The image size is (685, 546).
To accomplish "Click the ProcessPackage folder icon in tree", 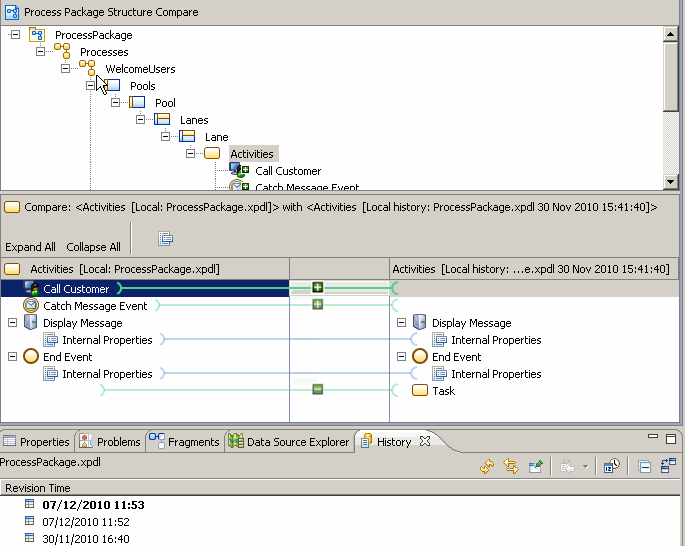I will (x=37, y=35).
